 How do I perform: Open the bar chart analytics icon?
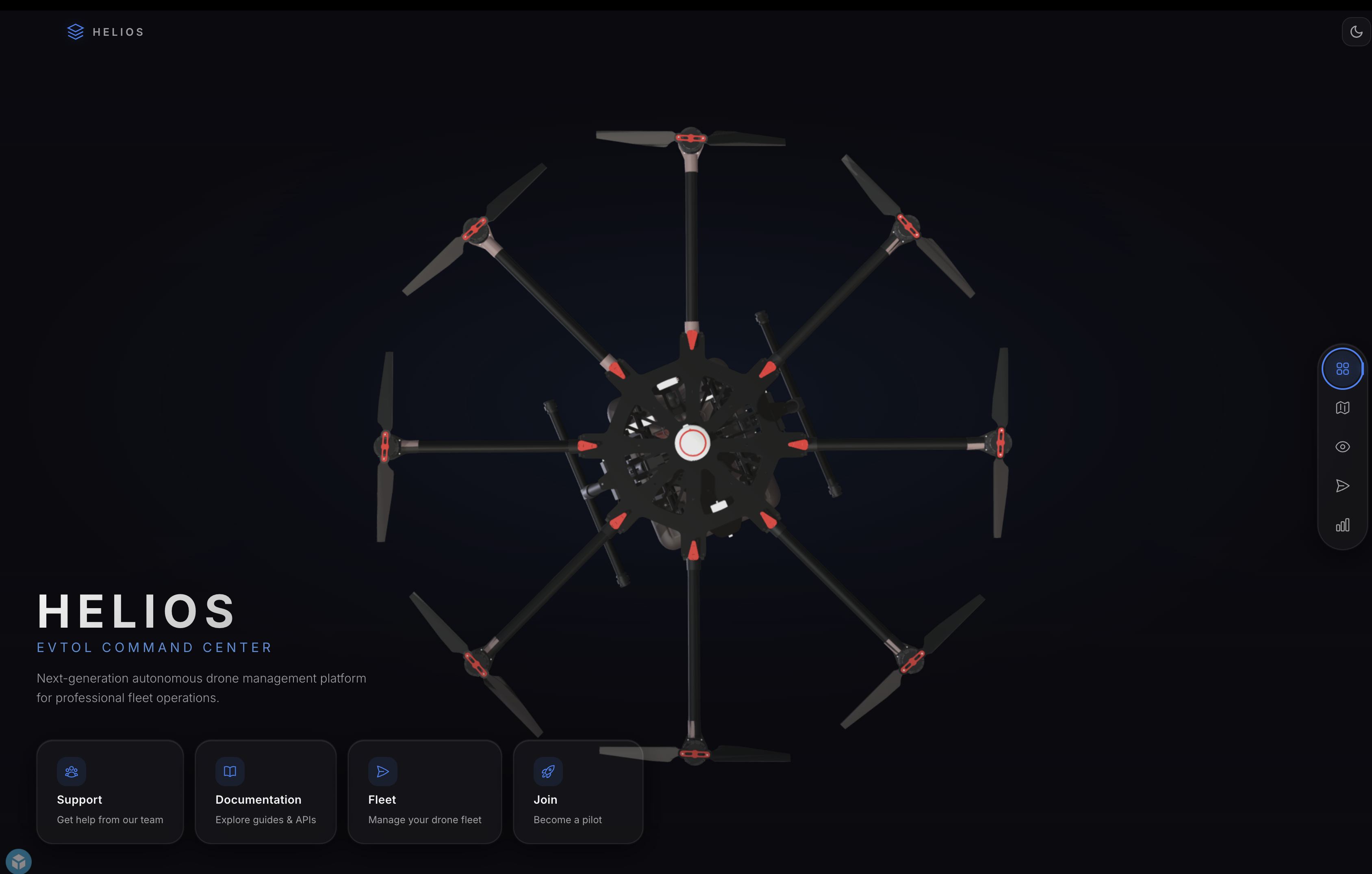(x=1342, y=525)
